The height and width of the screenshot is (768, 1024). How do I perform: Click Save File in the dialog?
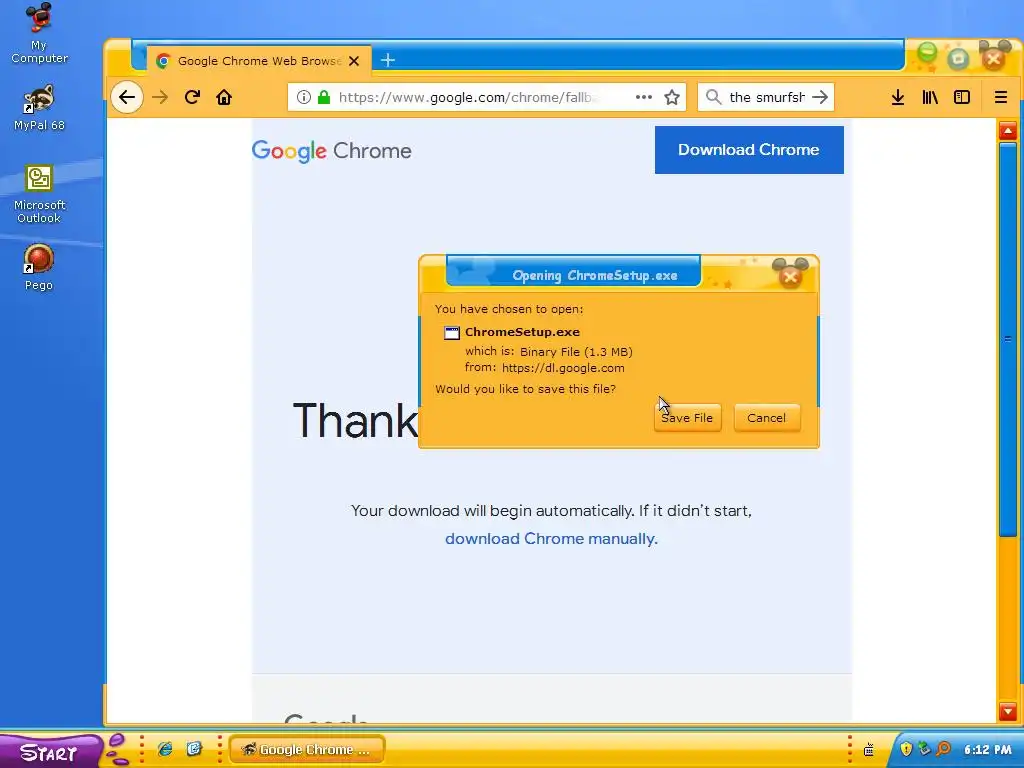point(687,418)
